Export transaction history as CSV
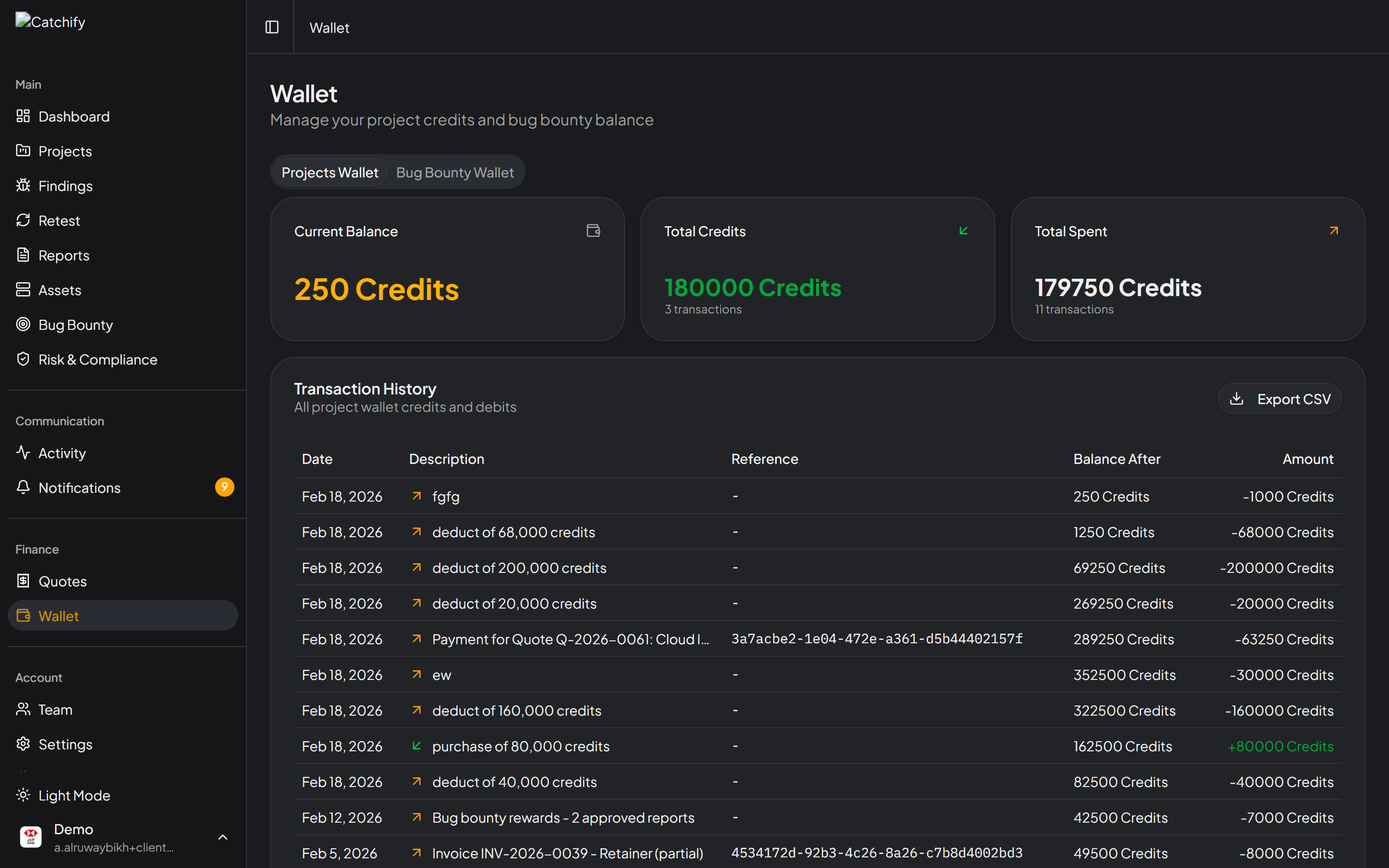This screenshot has width=1389, height=868. (x=1280, y=398)
